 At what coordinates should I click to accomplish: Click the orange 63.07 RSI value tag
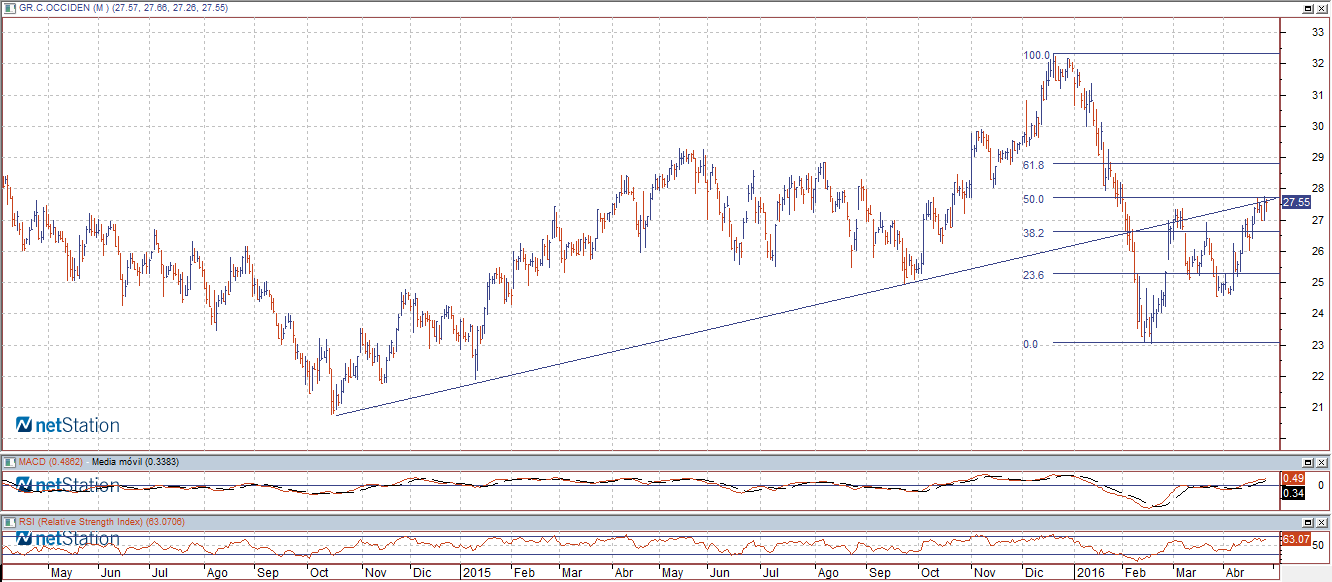(x=1296, y=539)
